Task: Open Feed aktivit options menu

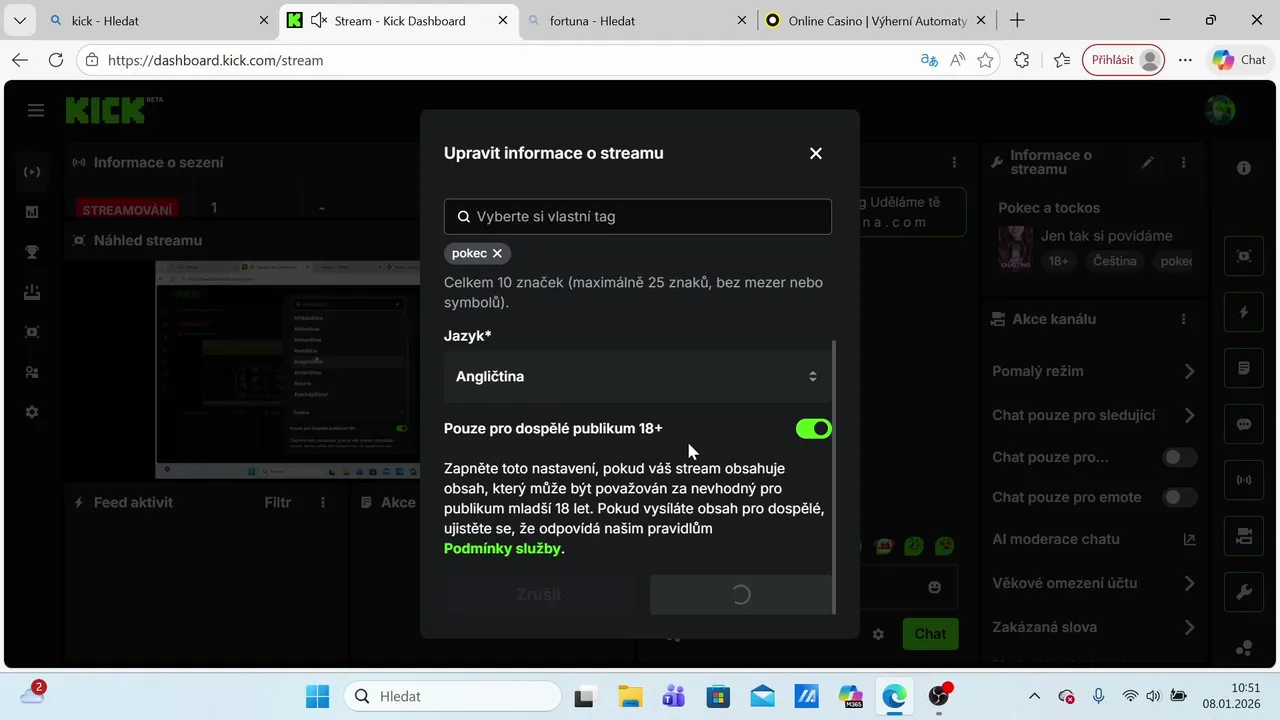Action: tap(322, 502)
